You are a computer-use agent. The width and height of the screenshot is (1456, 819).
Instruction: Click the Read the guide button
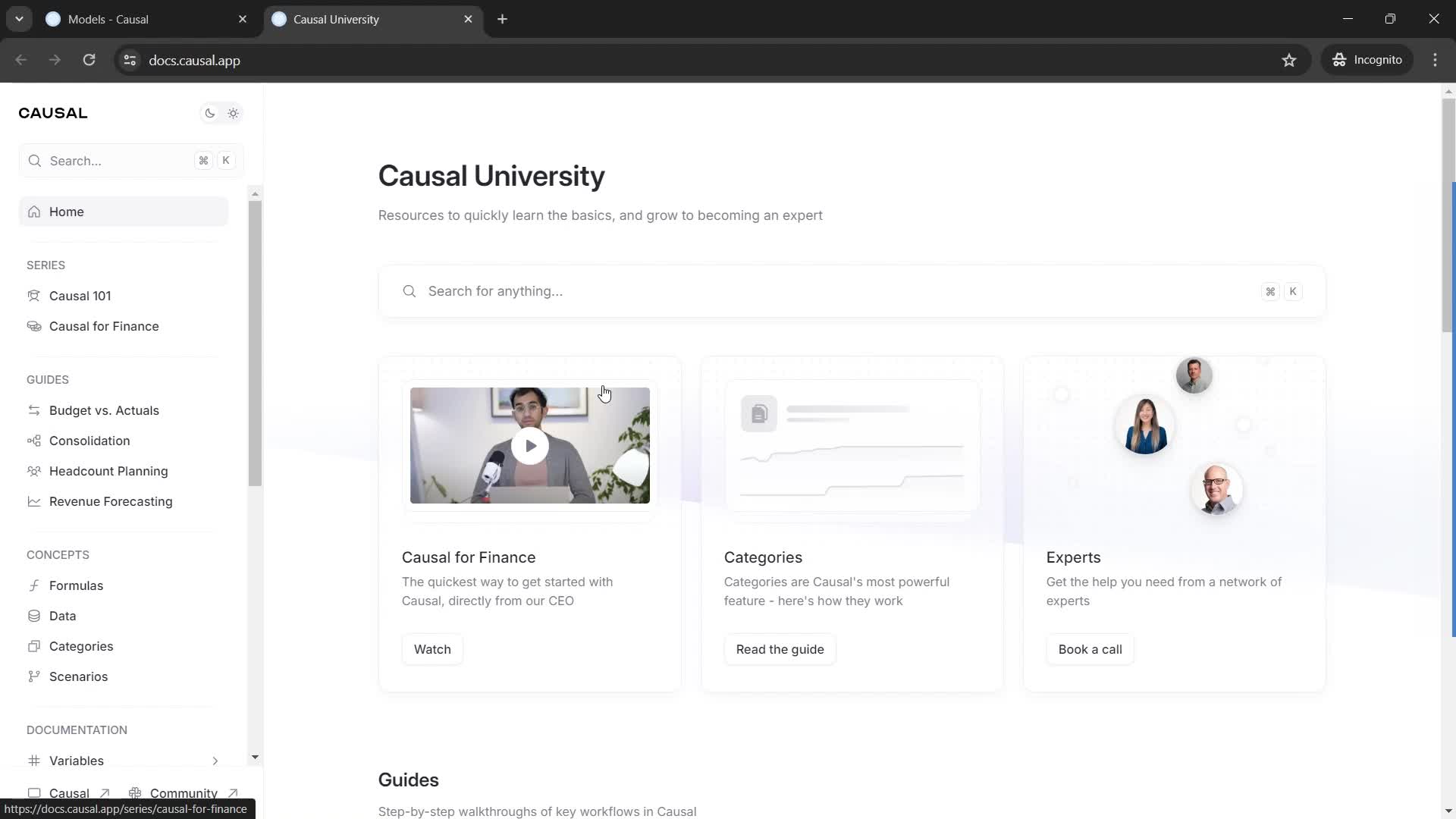pos(780,649)
